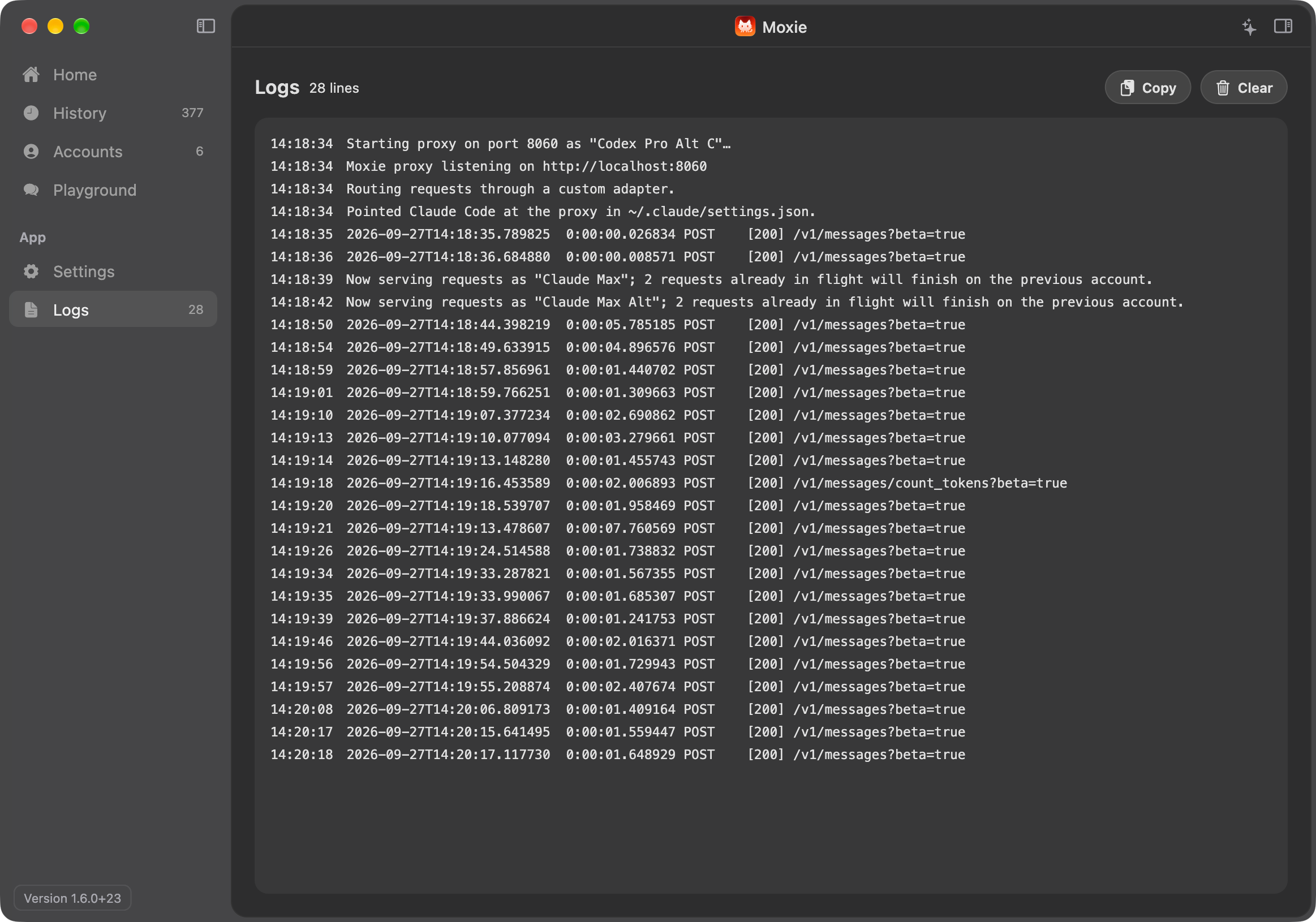Click the log line at 14:19:10
The image size is (1316, 922).
point(617,415)
